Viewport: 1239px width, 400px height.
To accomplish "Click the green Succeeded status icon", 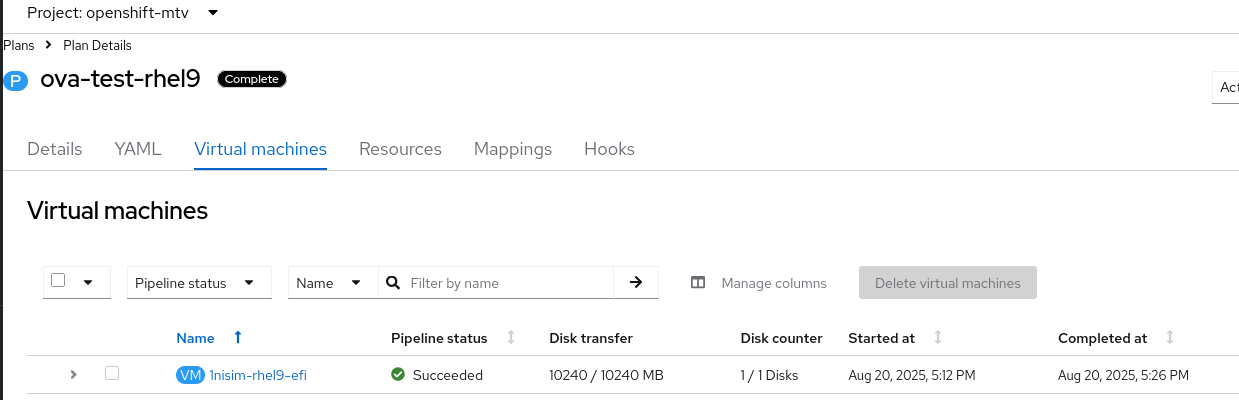I will 398,375.
